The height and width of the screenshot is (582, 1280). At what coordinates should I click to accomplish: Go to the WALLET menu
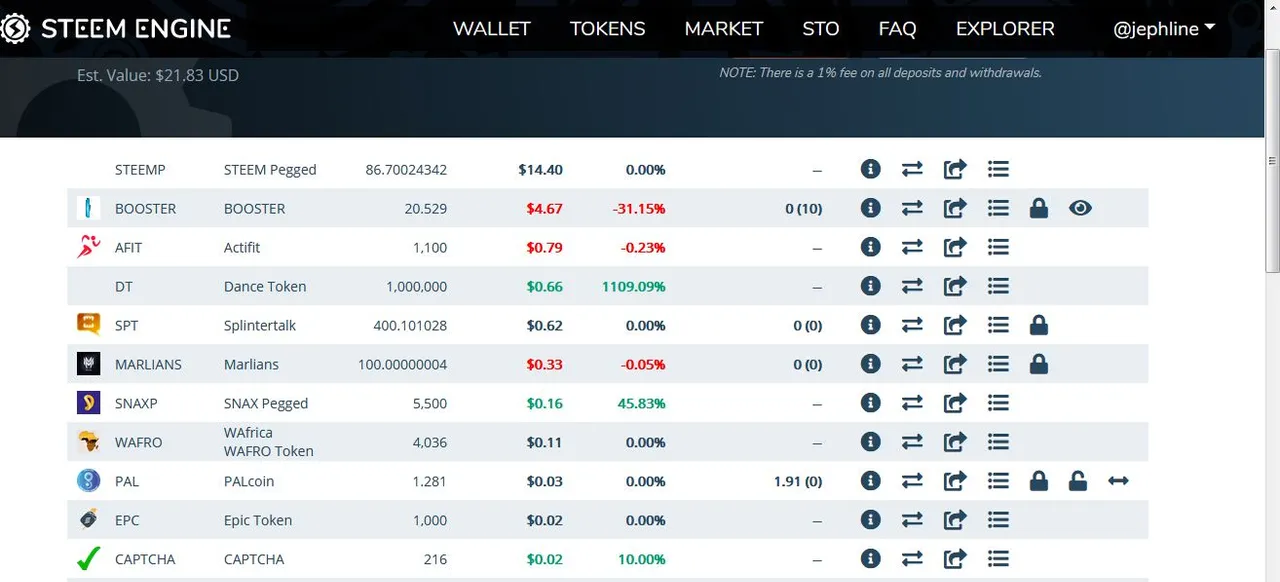(492, 29)
